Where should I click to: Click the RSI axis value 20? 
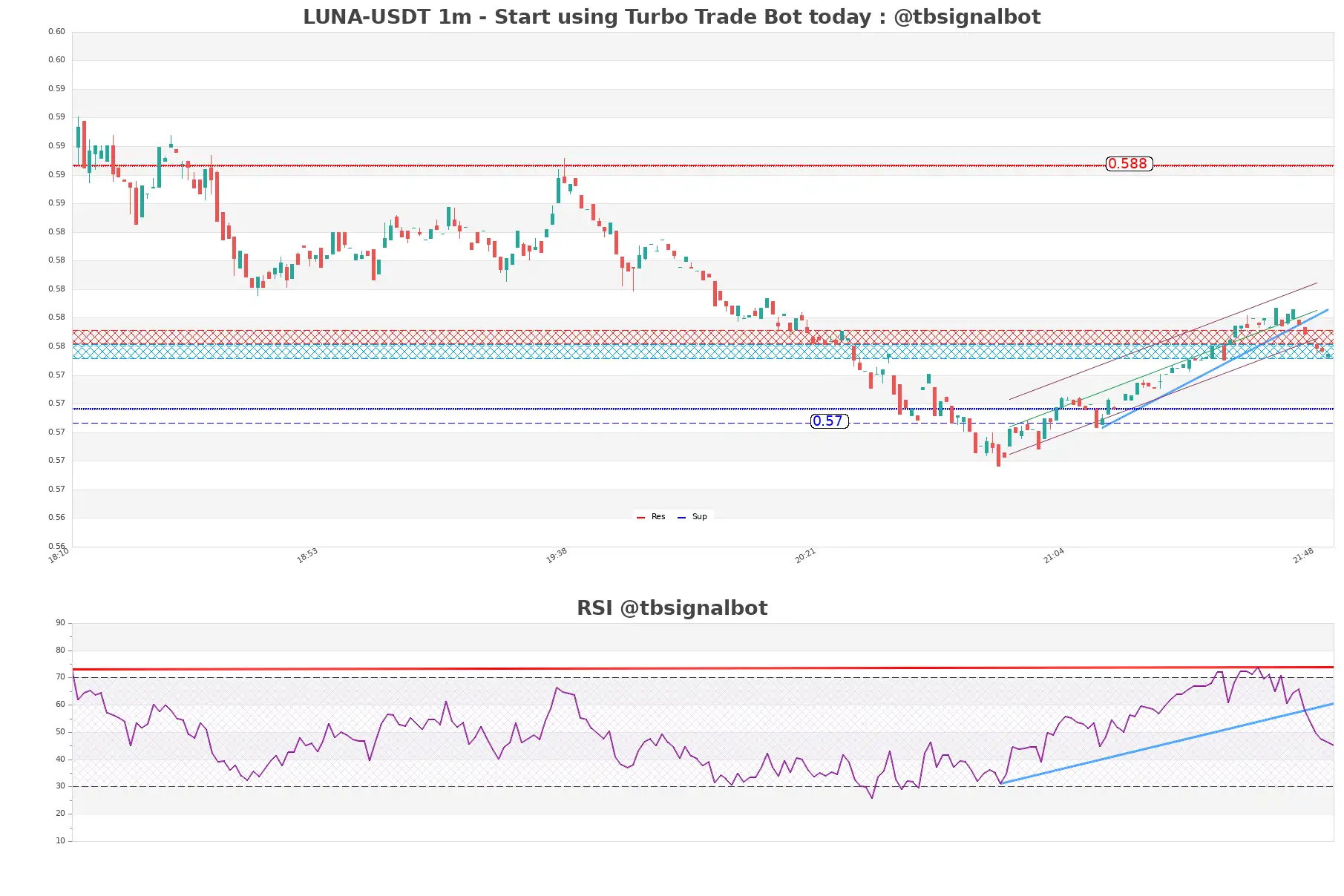(60, 813)
